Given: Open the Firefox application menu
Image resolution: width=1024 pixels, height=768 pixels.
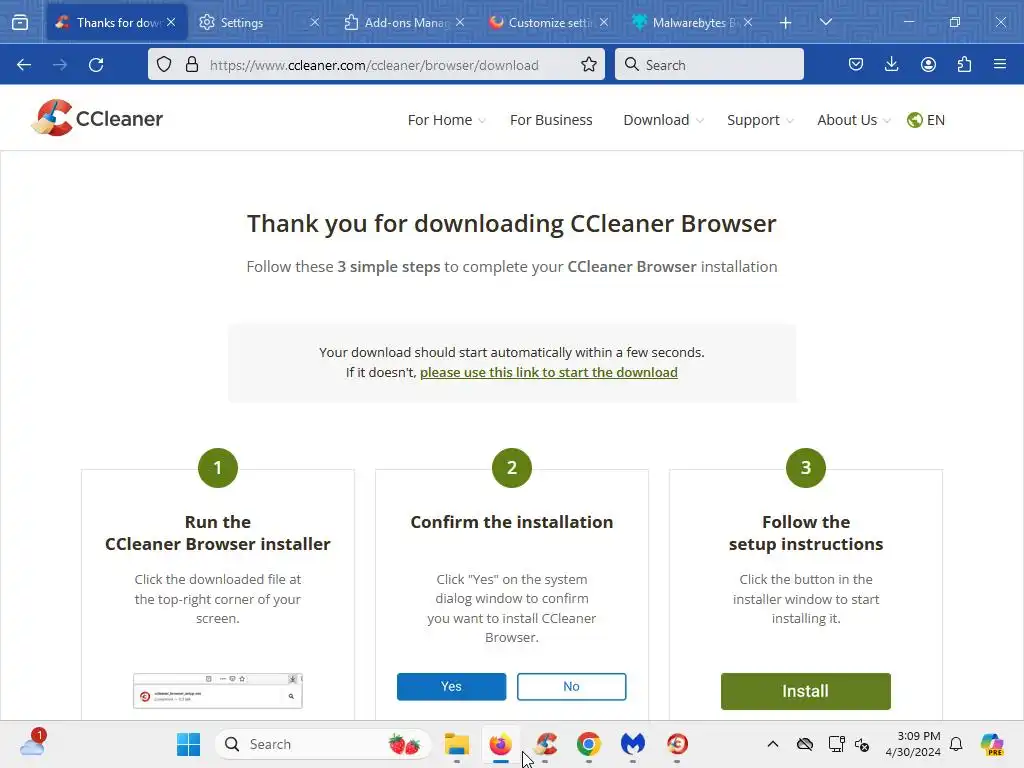Looking at the screenshot, I should tap(1000, 64).
